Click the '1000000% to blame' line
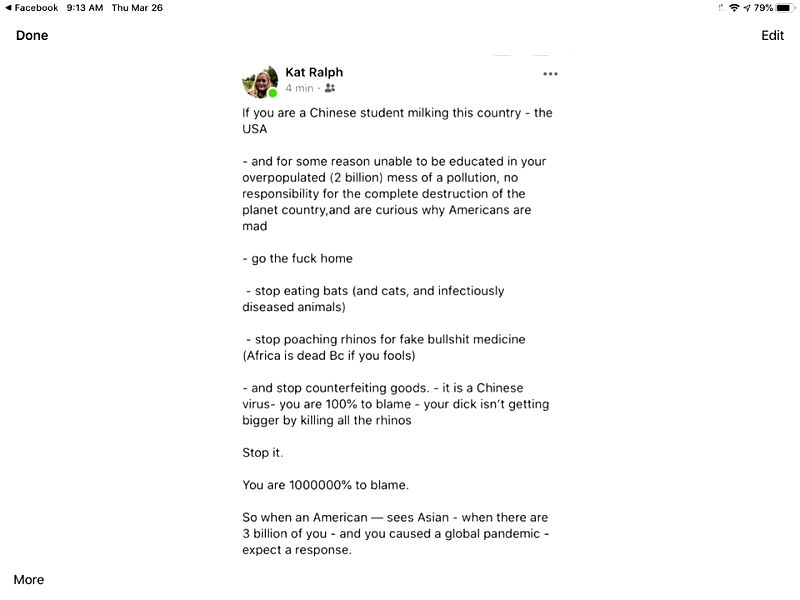Screen dimensions: 800x600 326,485
